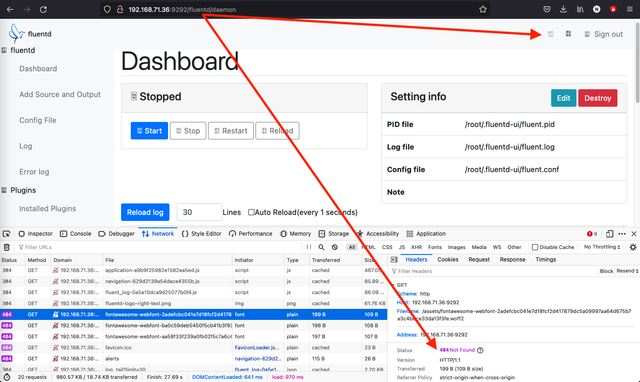Click the Filter Headers input field
The height and width of the screenshot is (382, 640).
pos(492,271)
